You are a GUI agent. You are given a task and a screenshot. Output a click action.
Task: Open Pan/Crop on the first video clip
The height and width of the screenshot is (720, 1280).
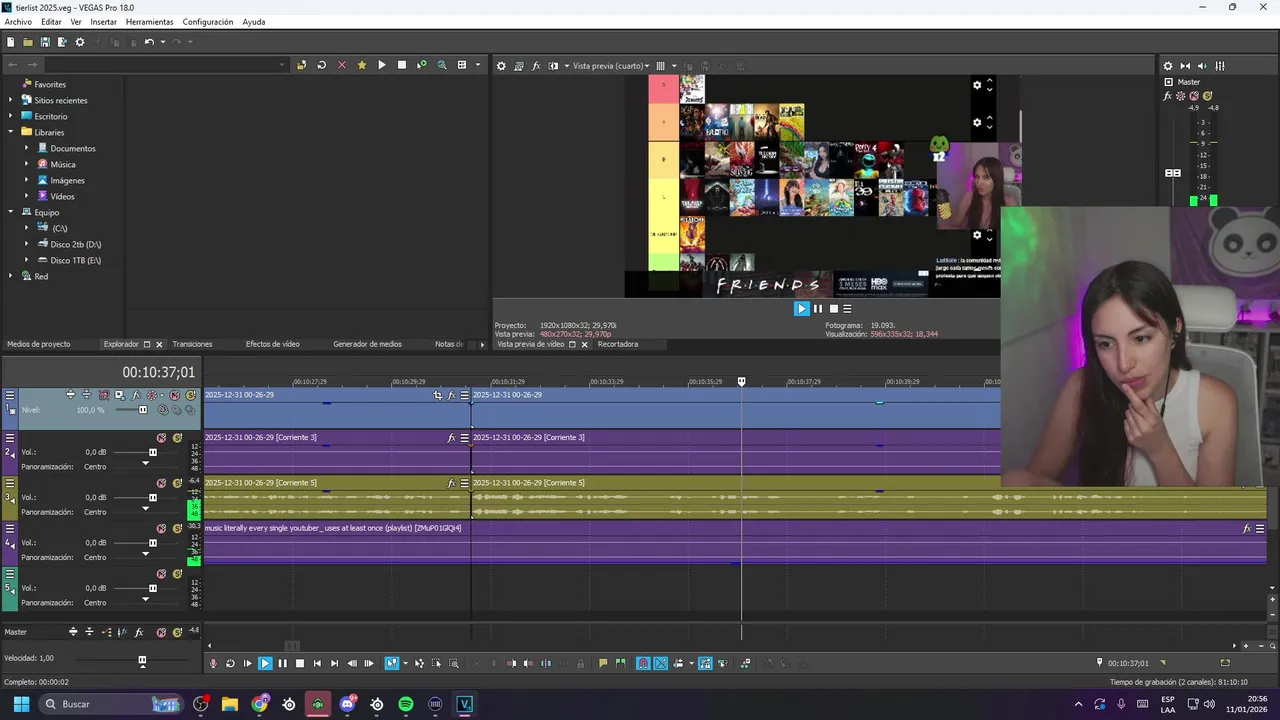tap(438, 396)
